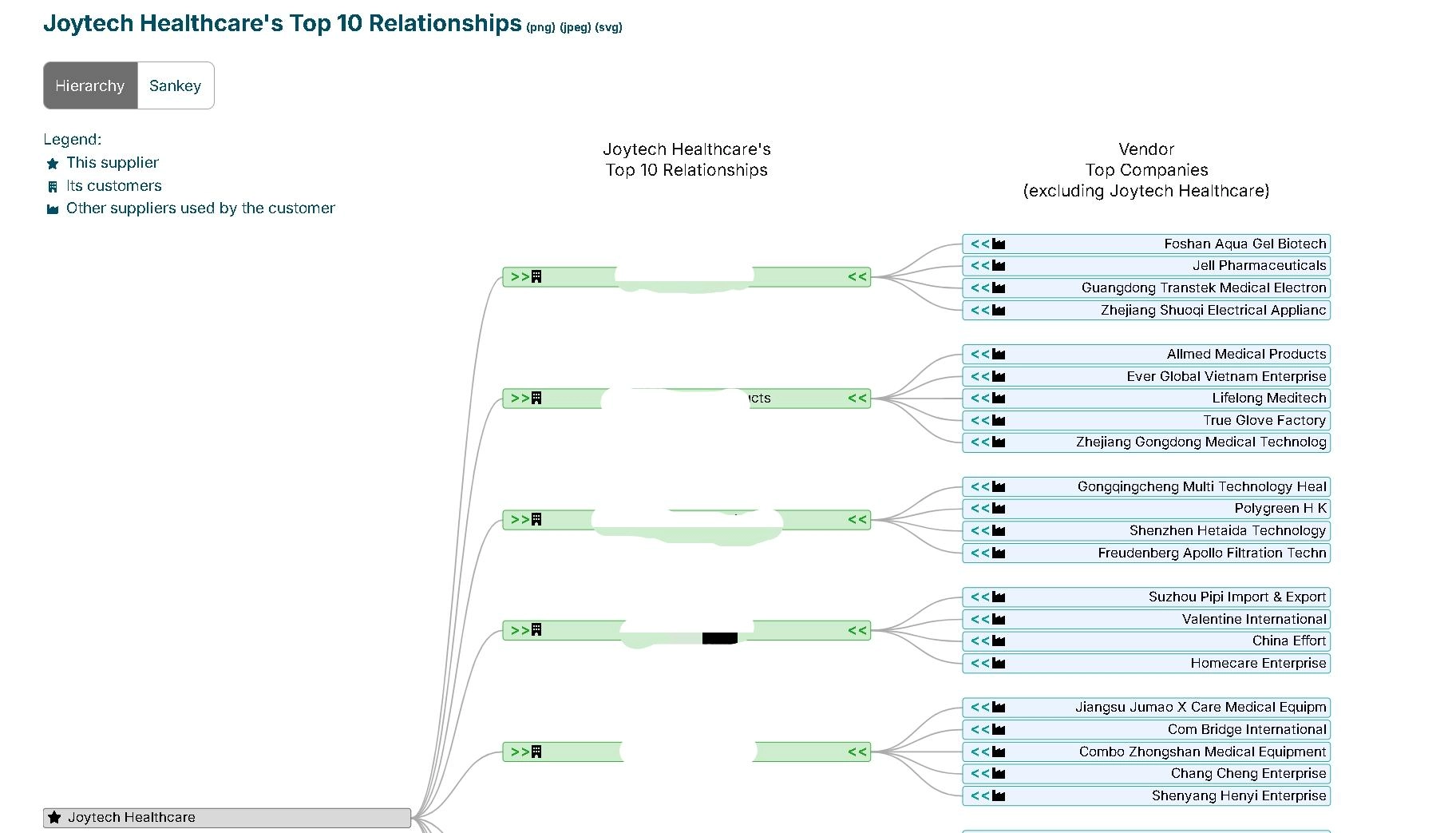Click the building icon on the topmost customer node
The image size is (1456, 833).
coord(536,277)
